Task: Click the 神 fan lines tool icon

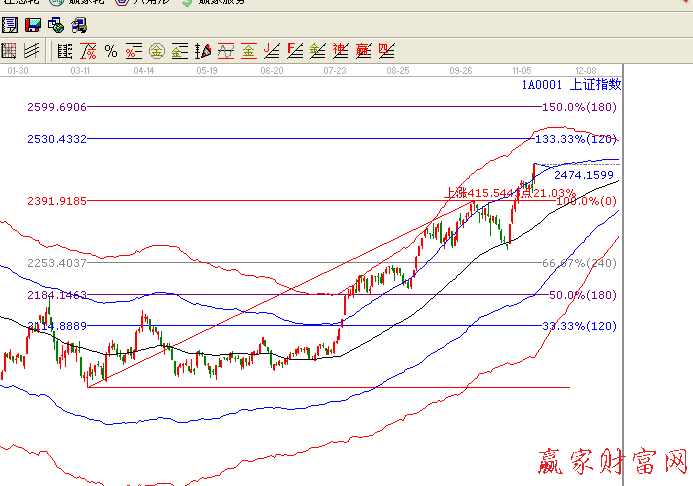Action: click(x=340, y=51)
